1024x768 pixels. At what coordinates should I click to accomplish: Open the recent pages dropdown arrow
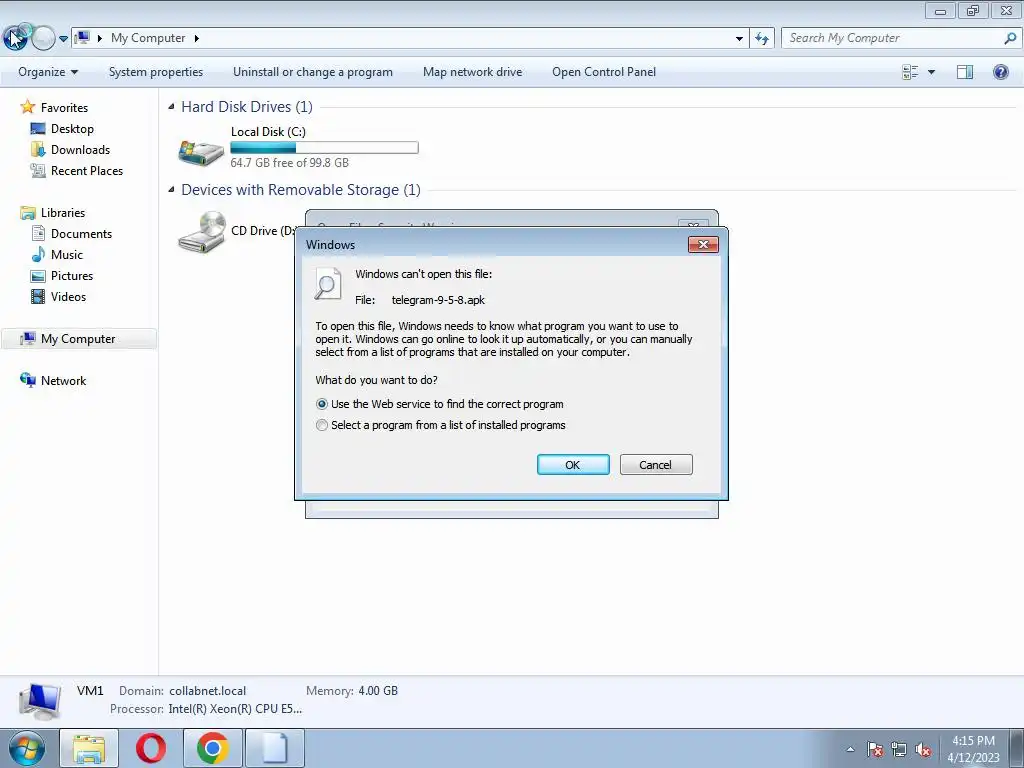coord(63,39)
